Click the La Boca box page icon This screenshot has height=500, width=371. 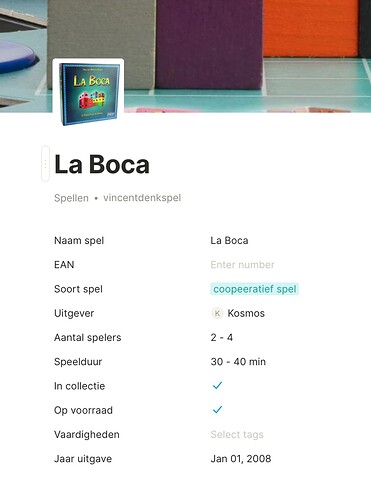pos(88,93)
